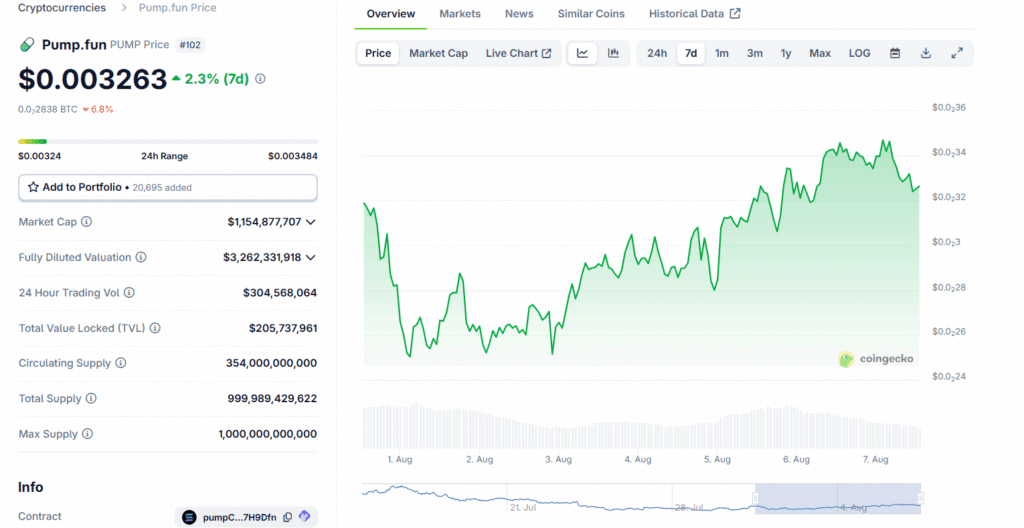Viewport: 1024px width, 528px height.
Task: Set chart range to 1y
Action: click(786, 53)
